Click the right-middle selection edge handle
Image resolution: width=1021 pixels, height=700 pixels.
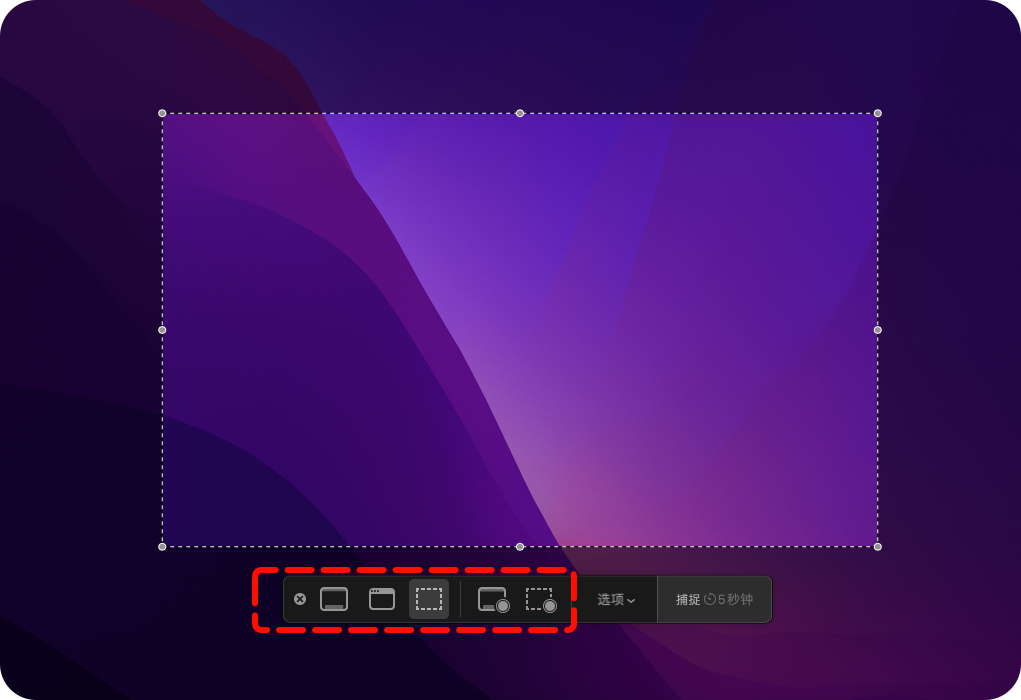tap(878, 330)
